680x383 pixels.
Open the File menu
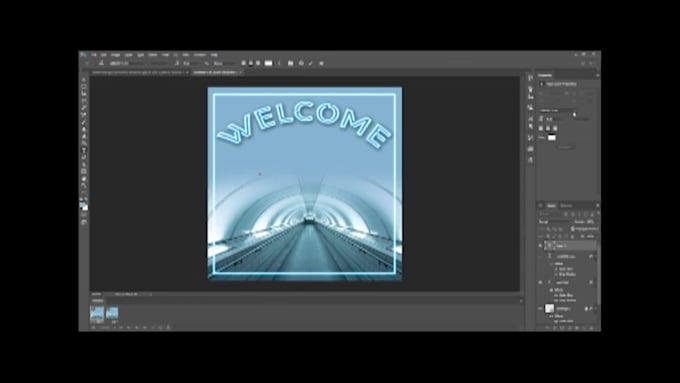(x=94, y=55)
